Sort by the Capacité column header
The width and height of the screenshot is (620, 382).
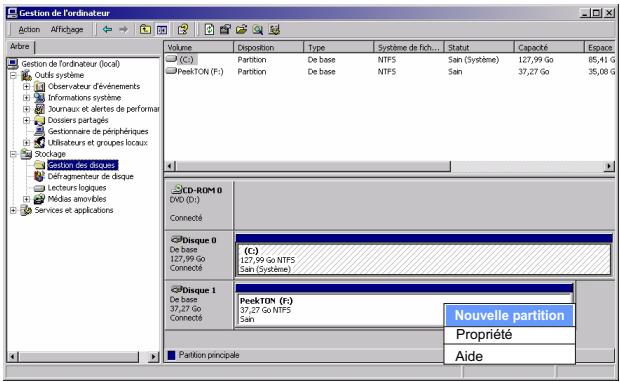[x=549, y=47]
